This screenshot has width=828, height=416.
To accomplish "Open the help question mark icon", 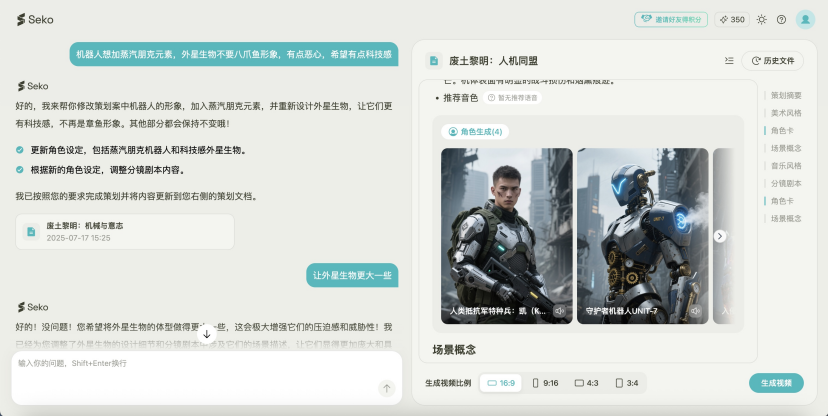I will [781, 20].
